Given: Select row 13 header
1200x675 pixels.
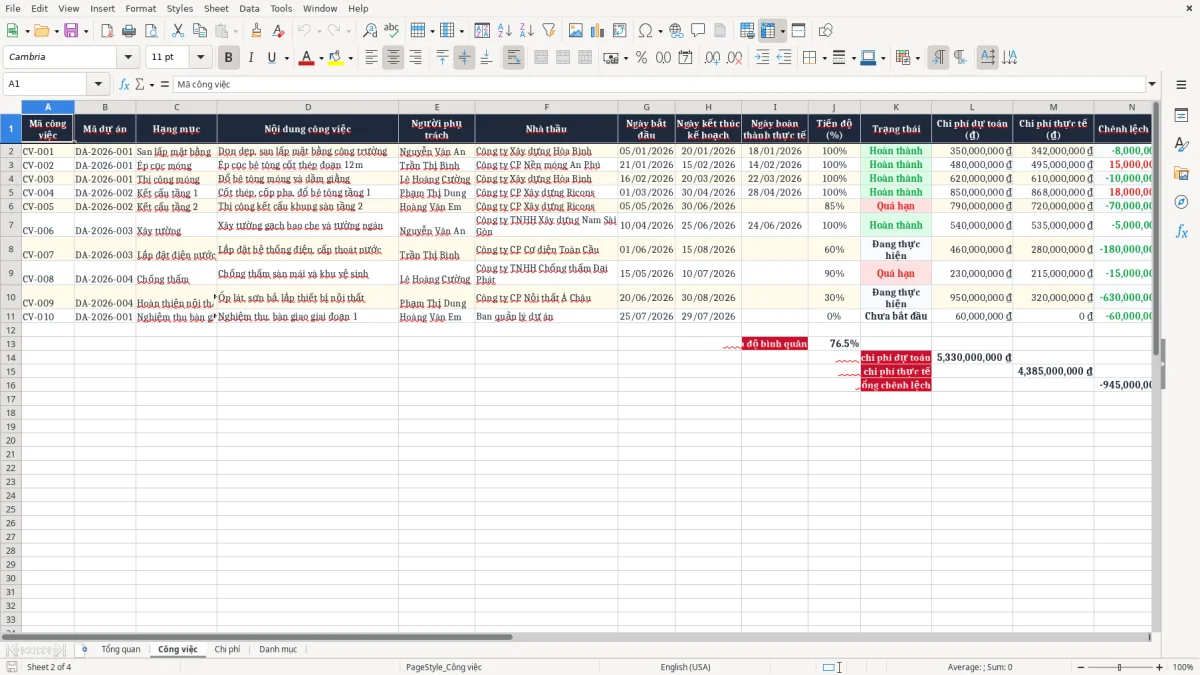Looking at the screenshot, I should click(x=10, y=343).
